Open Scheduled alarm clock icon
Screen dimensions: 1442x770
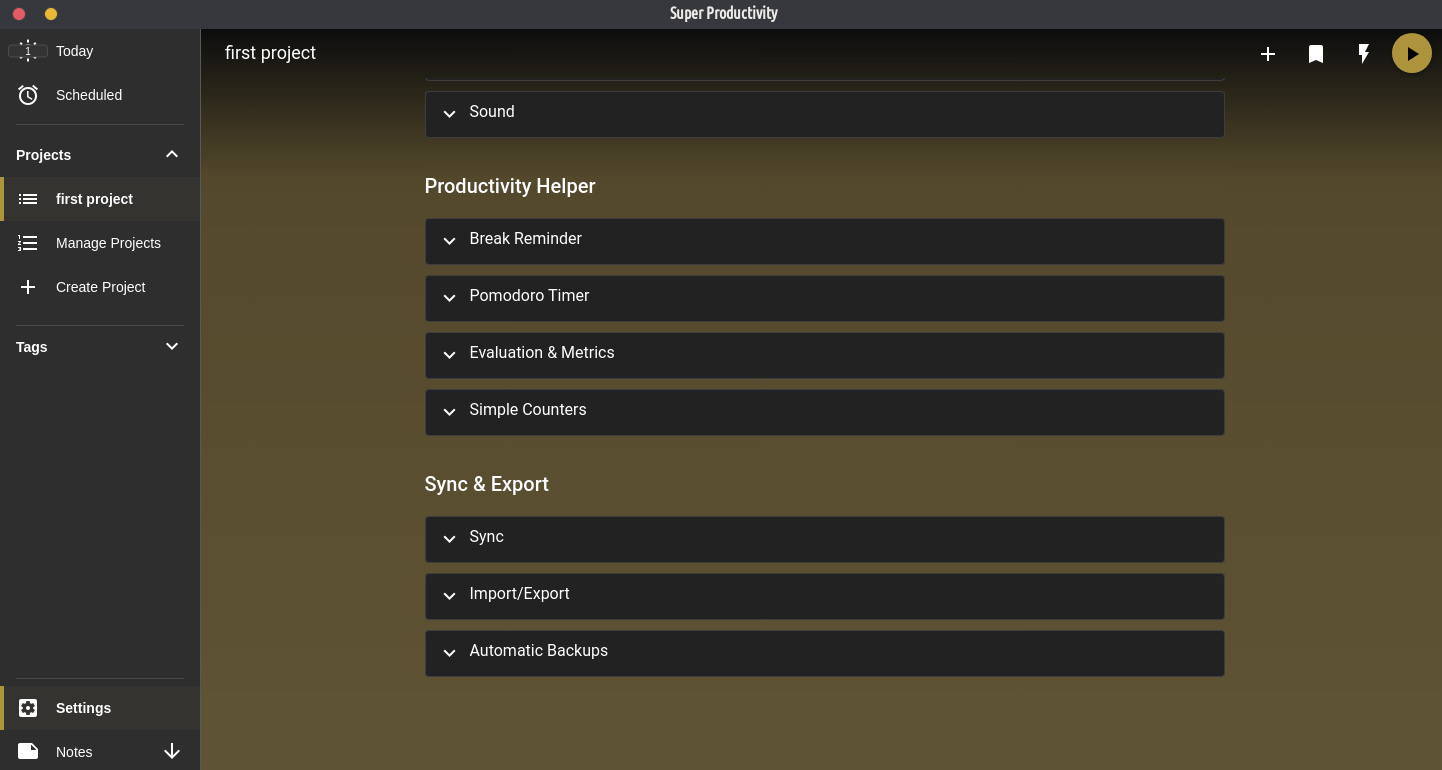click(28, 95)
